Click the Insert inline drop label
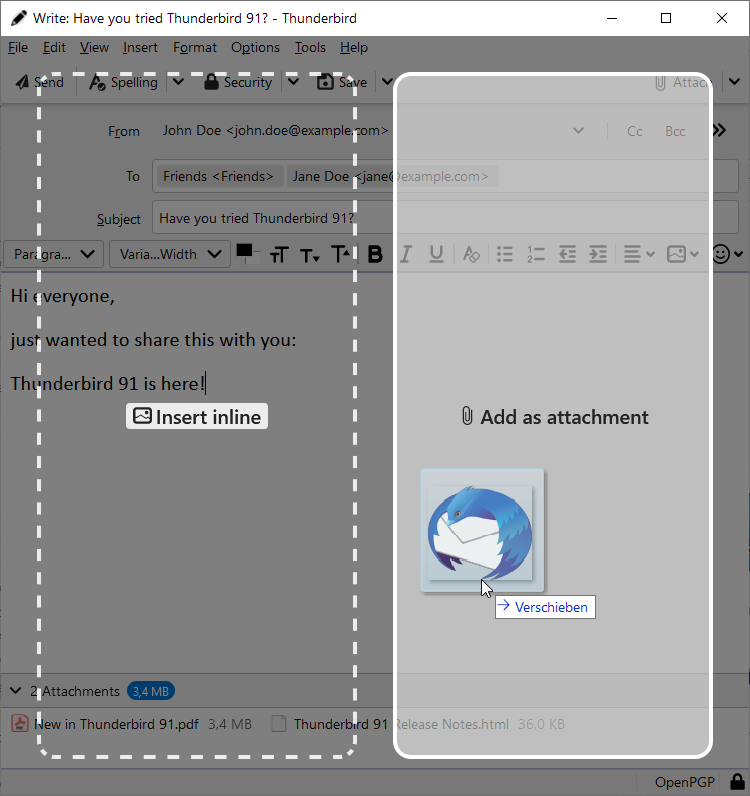This screenshot has width=750, height=796. click(197, 416)
